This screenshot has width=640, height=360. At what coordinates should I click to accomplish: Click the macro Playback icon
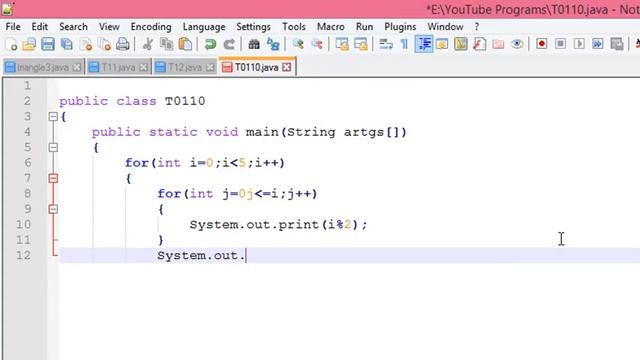(x=579, y=44)
